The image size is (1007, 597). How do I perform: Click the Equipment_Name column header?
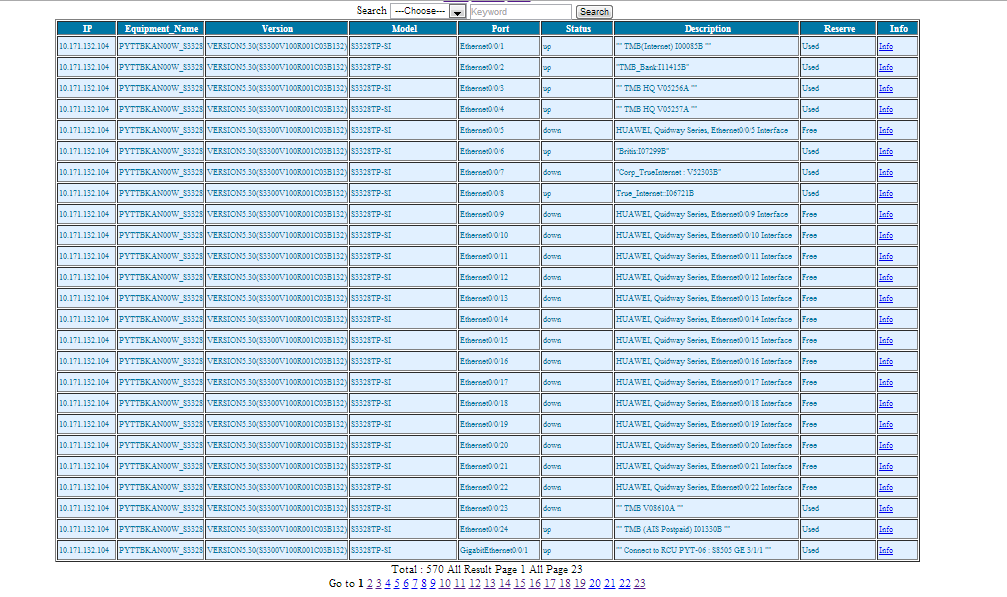pyautogui.click(x=161, y=28)
